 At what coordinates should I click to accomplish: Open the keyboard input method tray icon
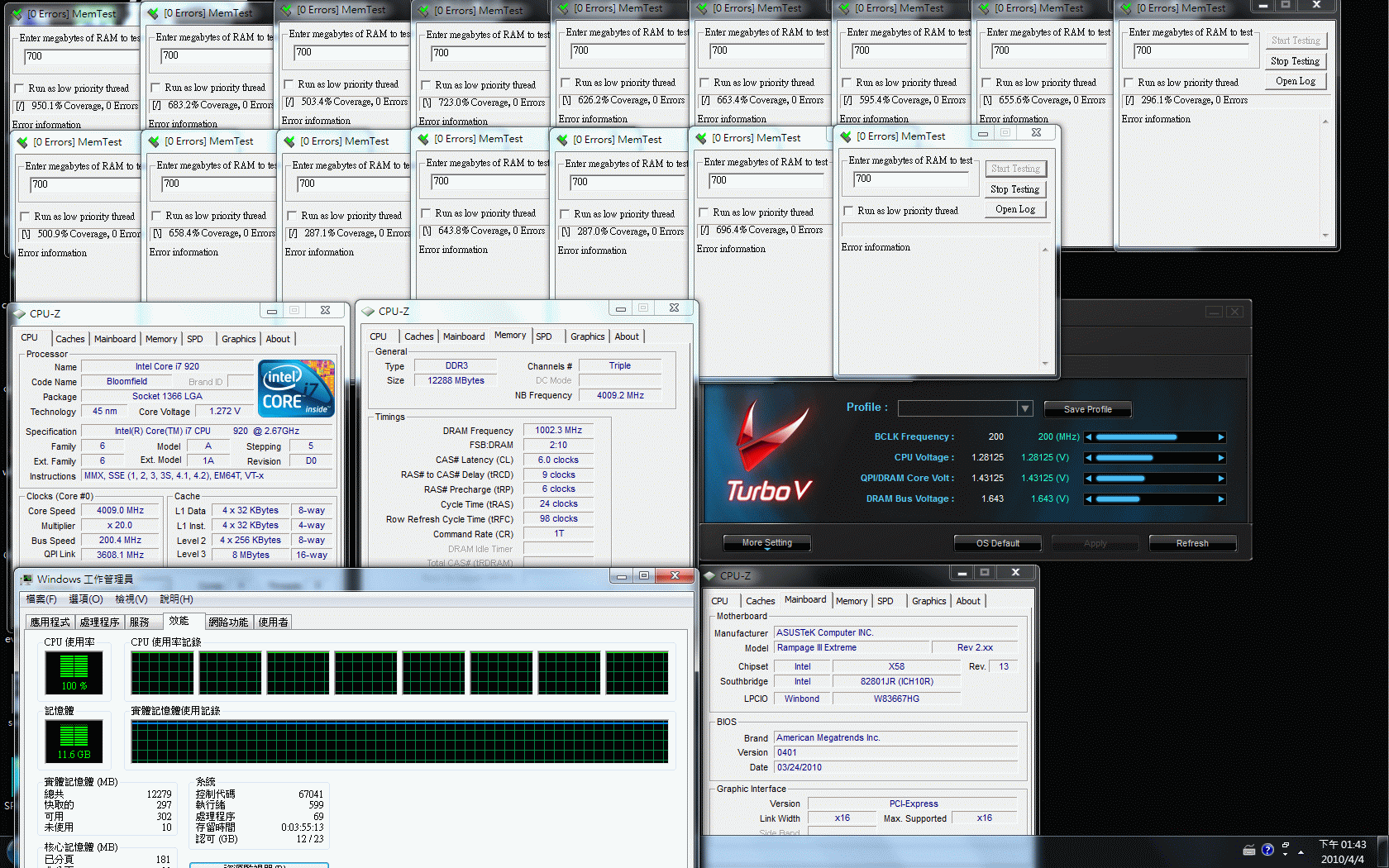[1249, 850]
